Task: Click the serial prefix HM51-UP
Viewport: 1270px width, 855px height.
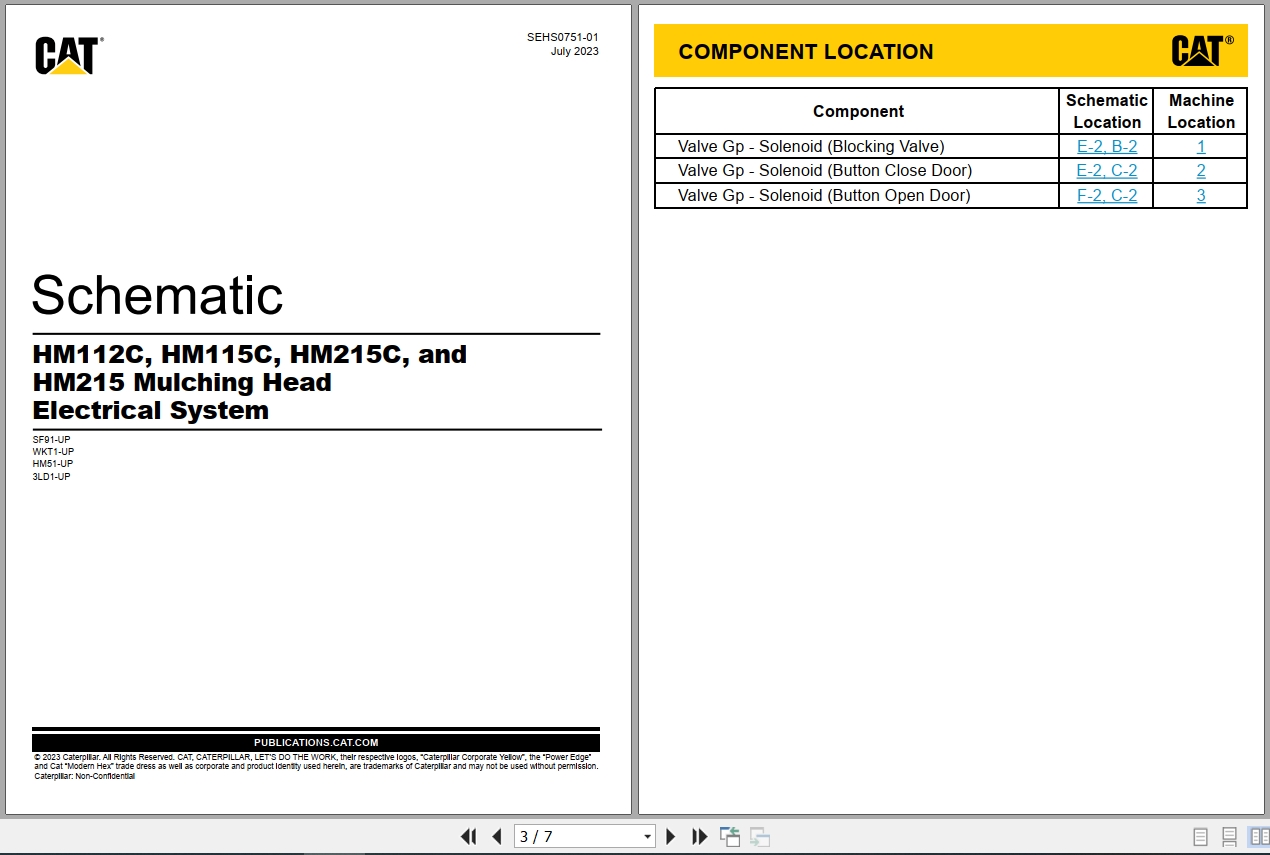Action: [53, 463]
